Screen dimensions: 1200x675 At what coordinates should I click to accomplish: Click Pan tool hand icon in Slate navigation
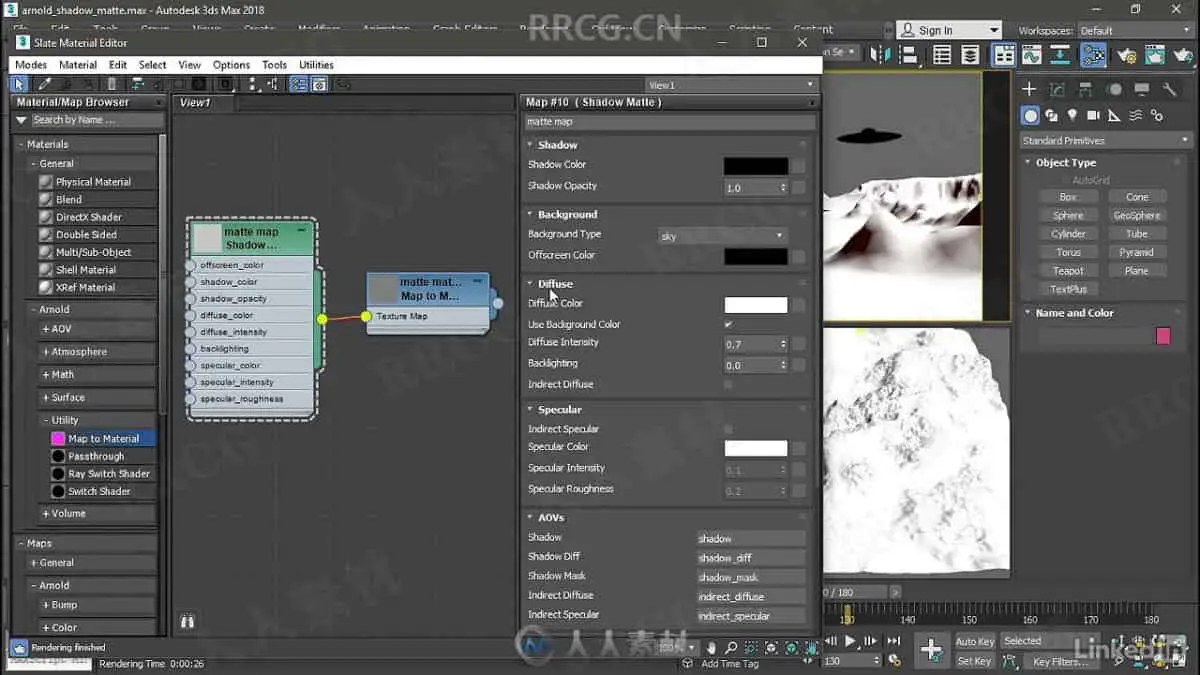(711, 648)
